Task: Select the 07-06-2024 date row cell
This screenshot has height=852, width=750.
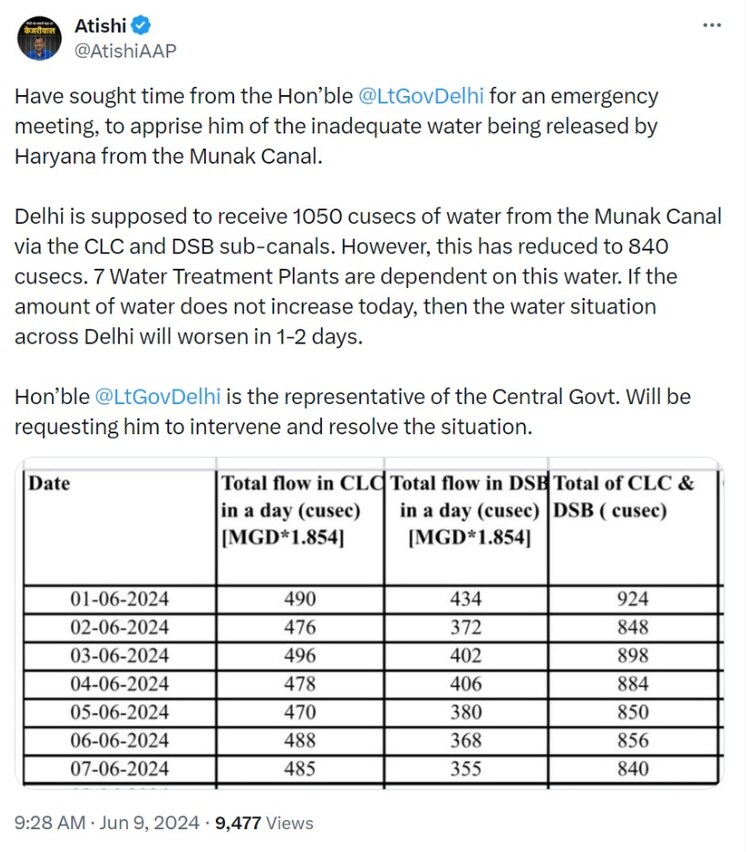Action: [x=119, y=769]
